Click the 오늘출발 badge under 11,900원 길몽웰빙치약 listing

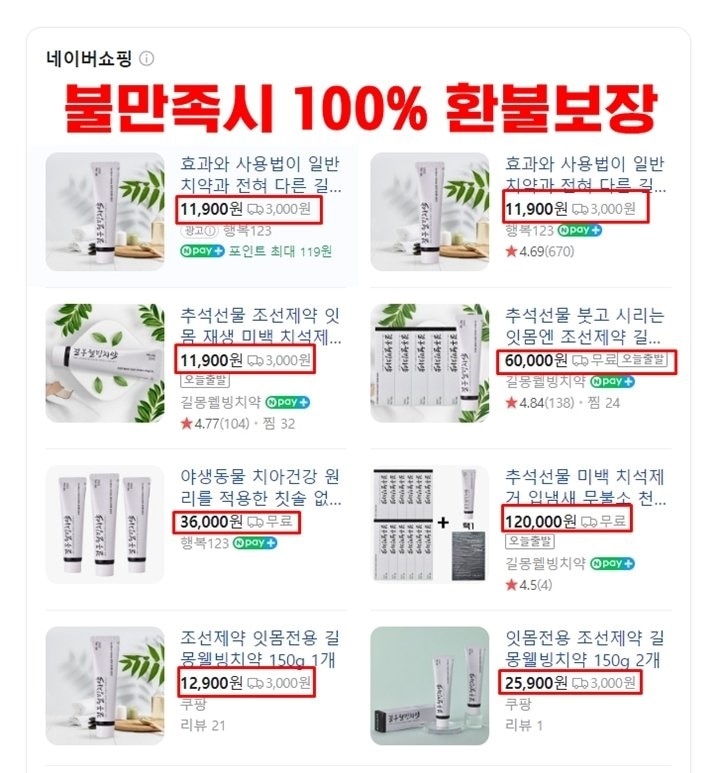tap(205, 380)
